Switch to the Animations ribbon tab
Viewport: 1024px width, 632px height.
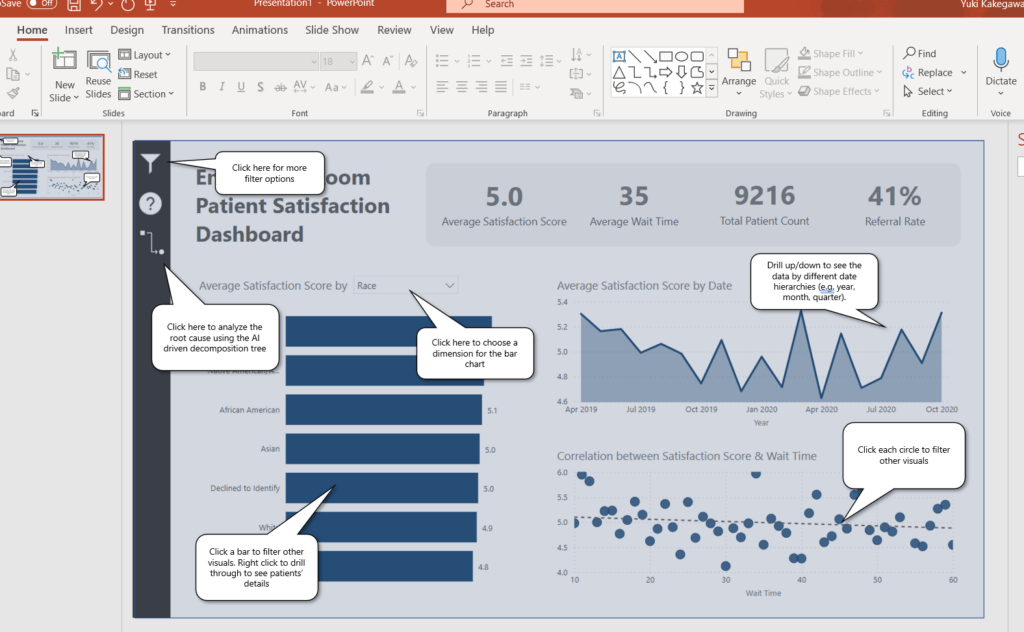pos(260,30)
